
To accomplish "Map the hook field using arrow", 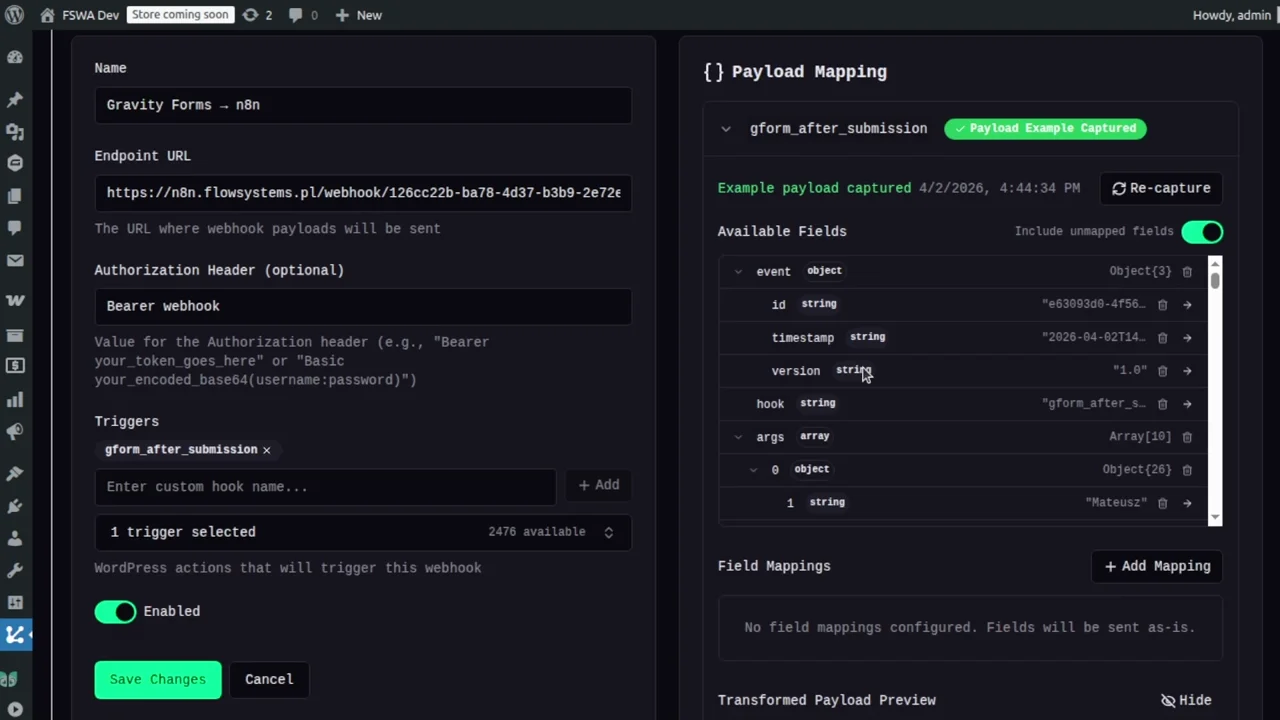I will tap(1187, 404).
